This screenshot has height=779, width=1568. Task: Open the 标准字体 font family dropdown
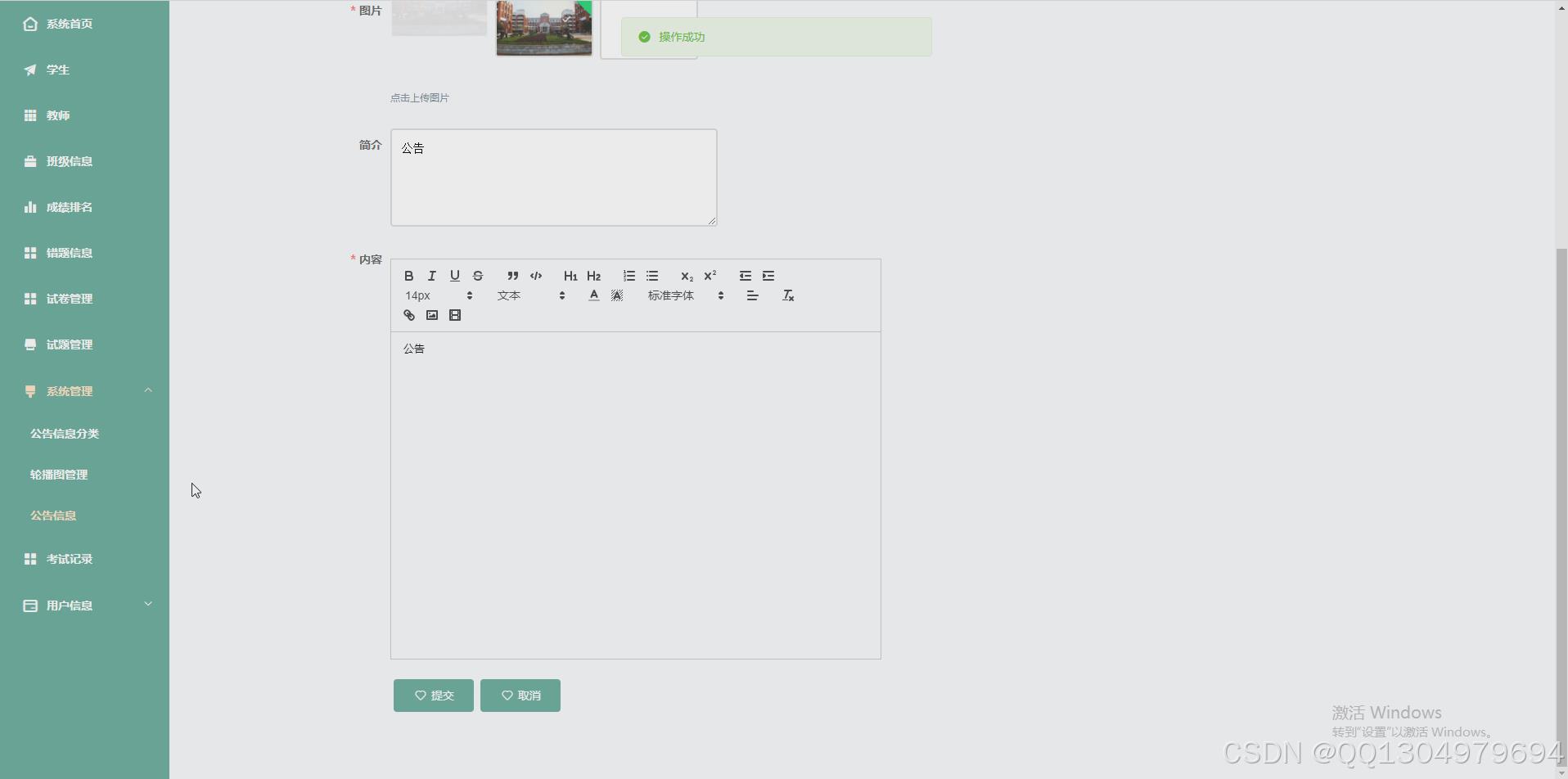tap(686, 295)
